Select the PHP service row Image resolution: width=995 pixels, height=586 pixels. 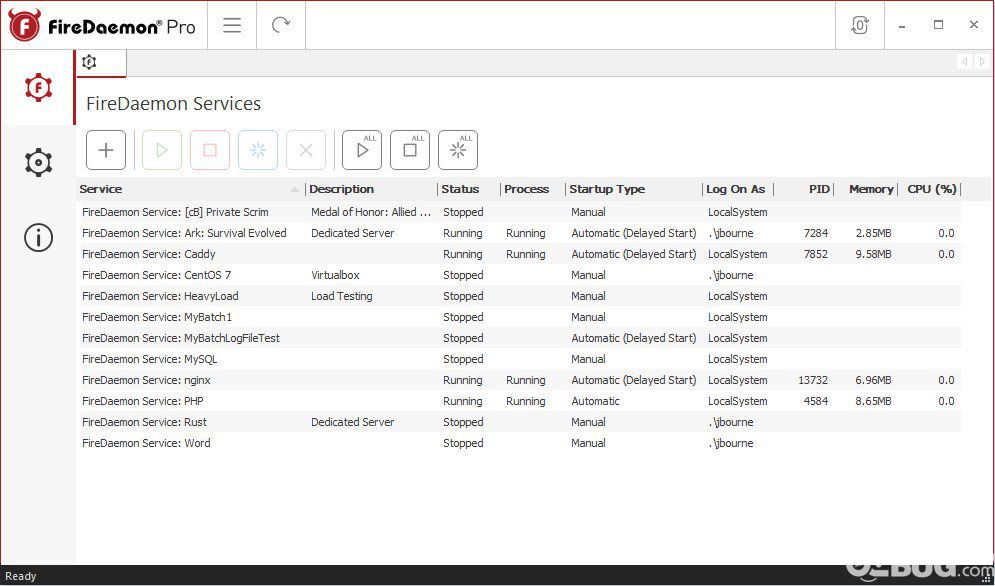pos(518,401)
